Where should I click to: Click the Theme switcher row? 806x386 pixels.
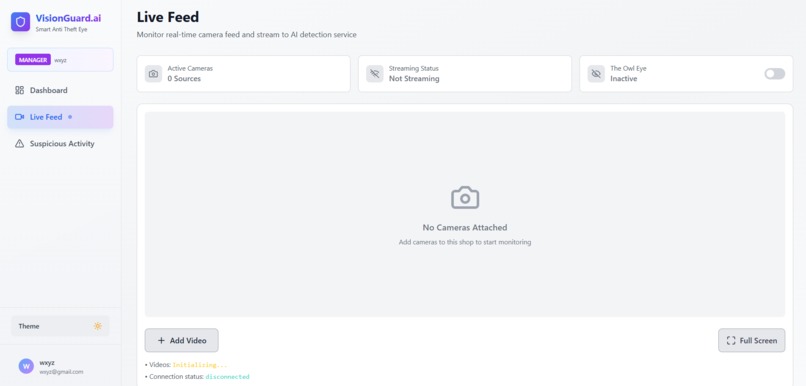[x=60, y=326]
